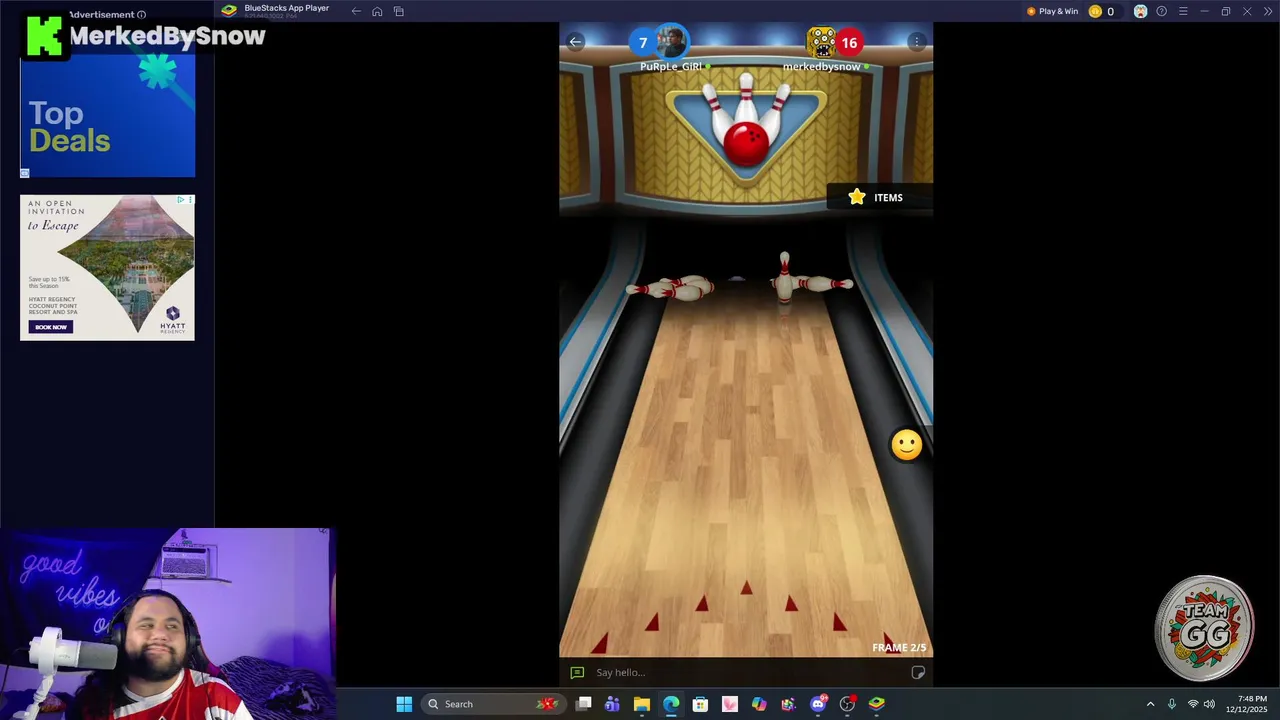
Task: Click the Advertisement info icon
Action: click(141, 15)
